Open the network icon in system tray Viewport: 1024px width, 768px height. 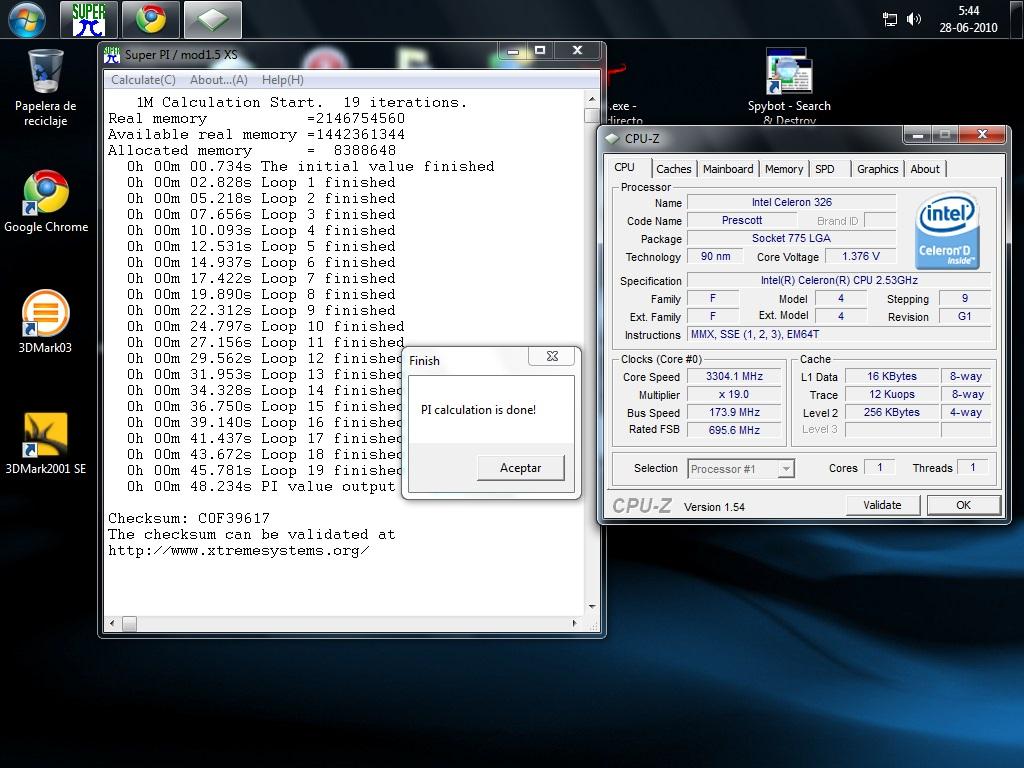click(889, 20)
